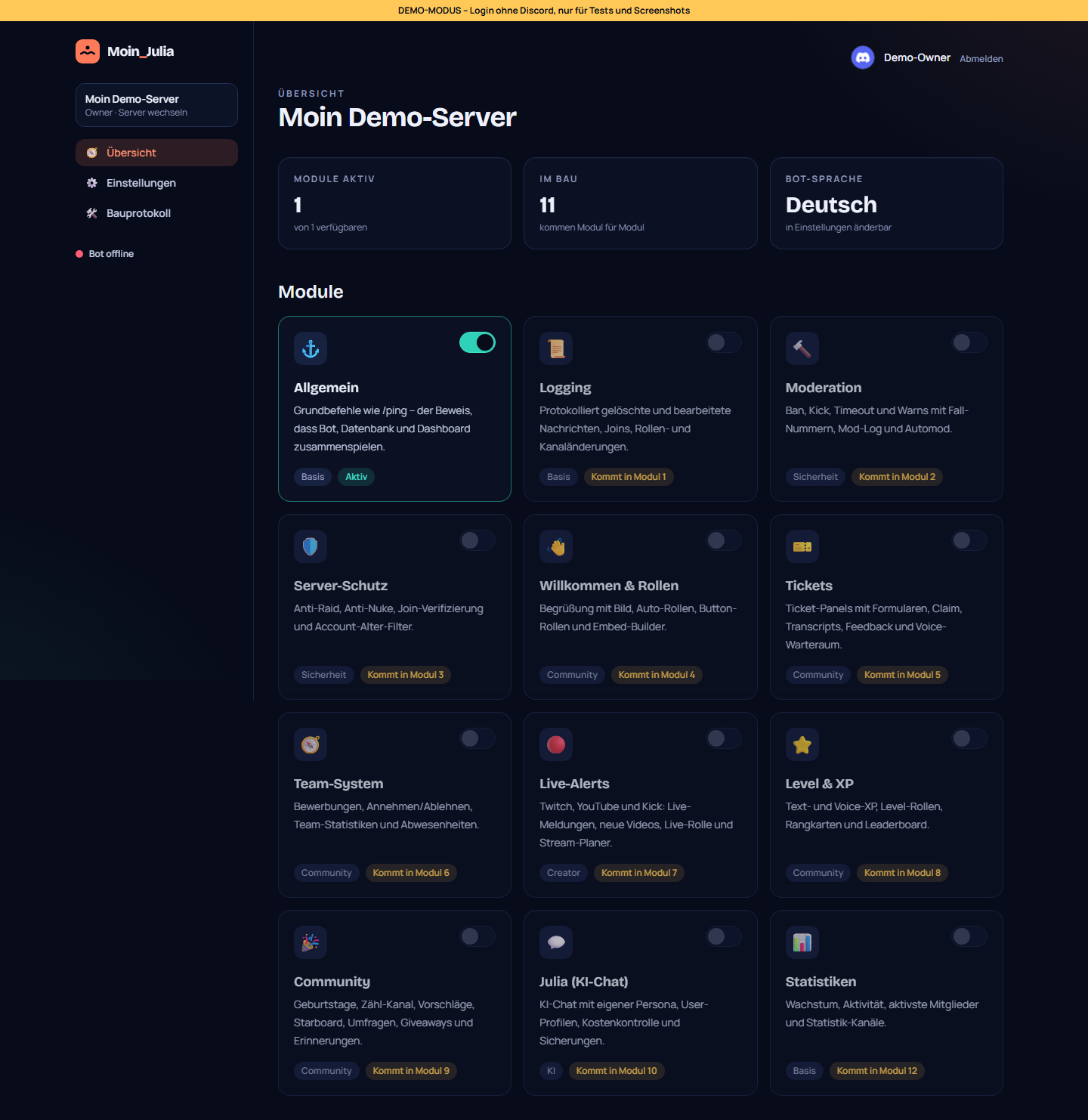
Task: Click the KI tag on Julia card
Action: pyautogui.click(x=551, y=1071)
